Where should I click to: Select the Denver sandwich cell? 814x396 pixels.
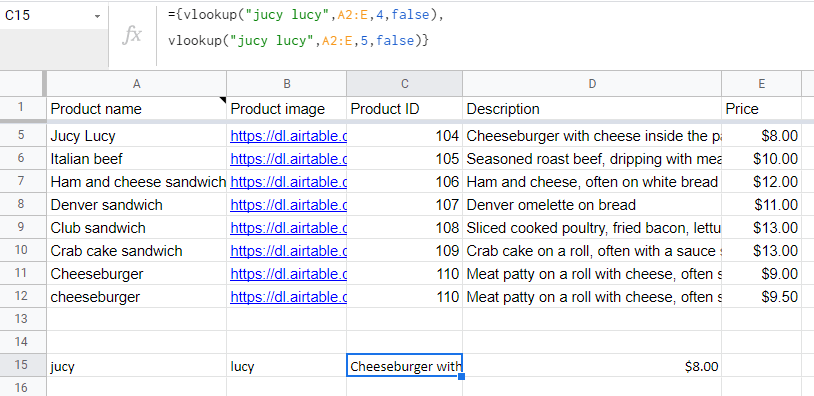point(137,204)
